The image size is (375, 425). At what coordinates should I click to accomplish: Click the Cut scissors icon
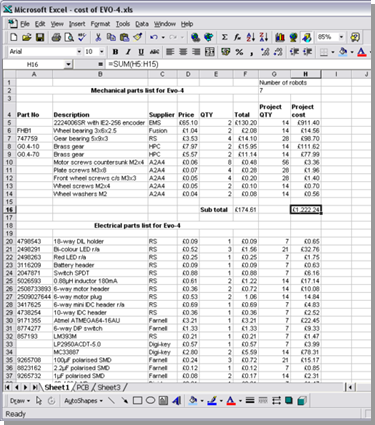(x=98, y=37)
